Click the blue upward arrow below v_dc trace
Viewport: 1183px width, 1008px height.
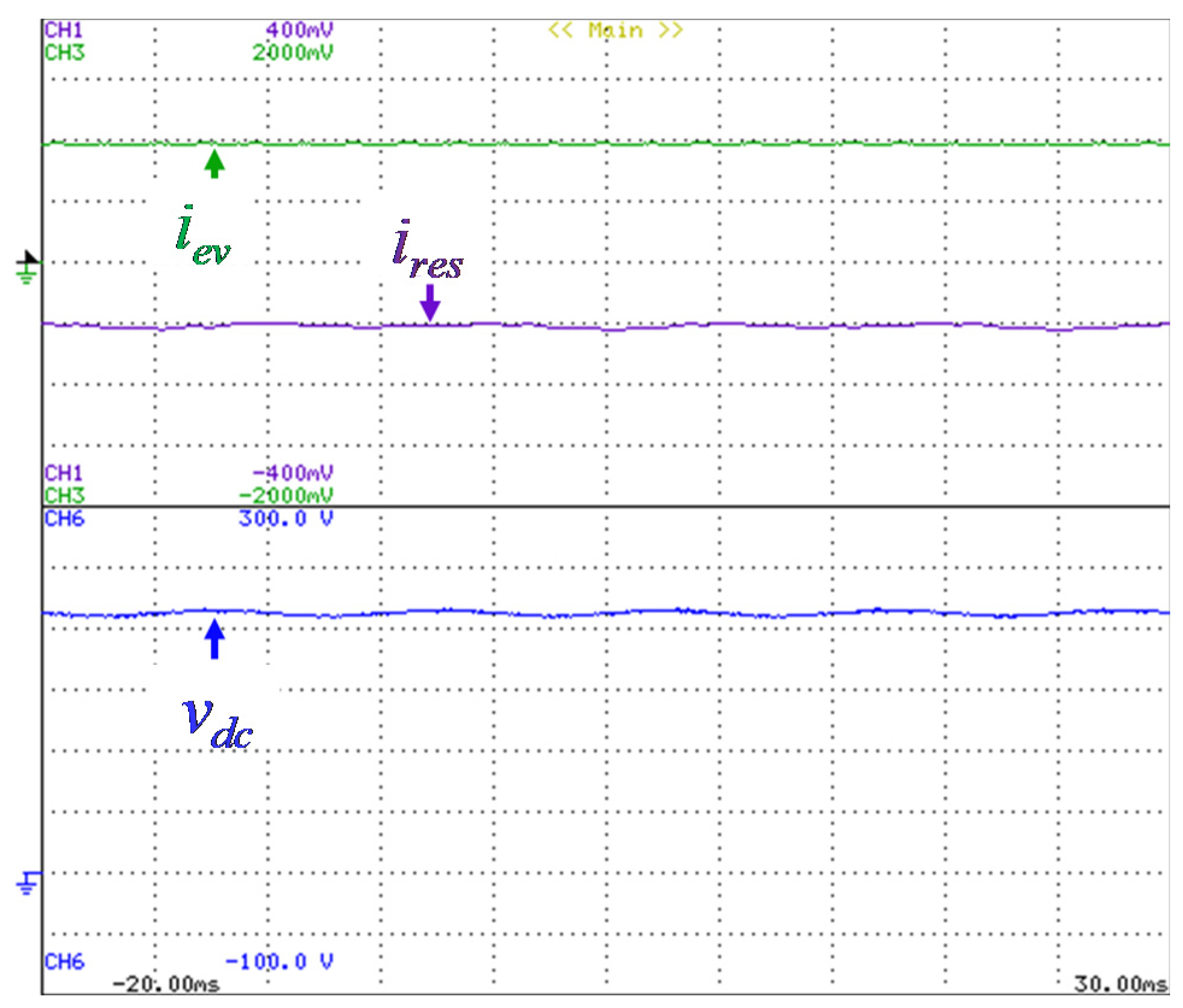point(214,639)
